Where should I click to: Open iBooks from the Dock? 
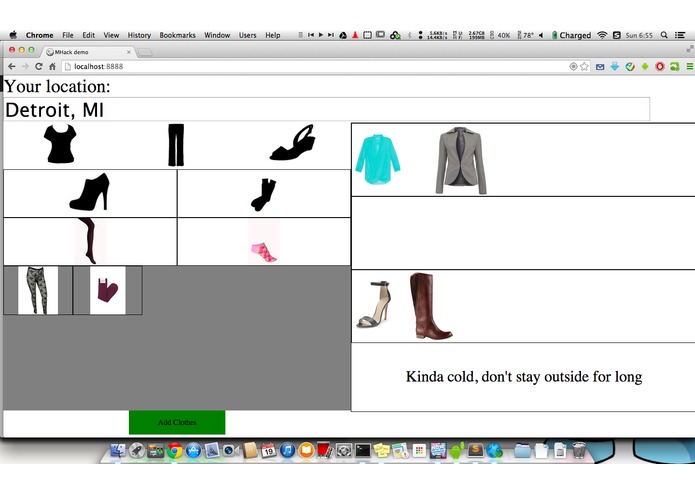pos(306,451)
